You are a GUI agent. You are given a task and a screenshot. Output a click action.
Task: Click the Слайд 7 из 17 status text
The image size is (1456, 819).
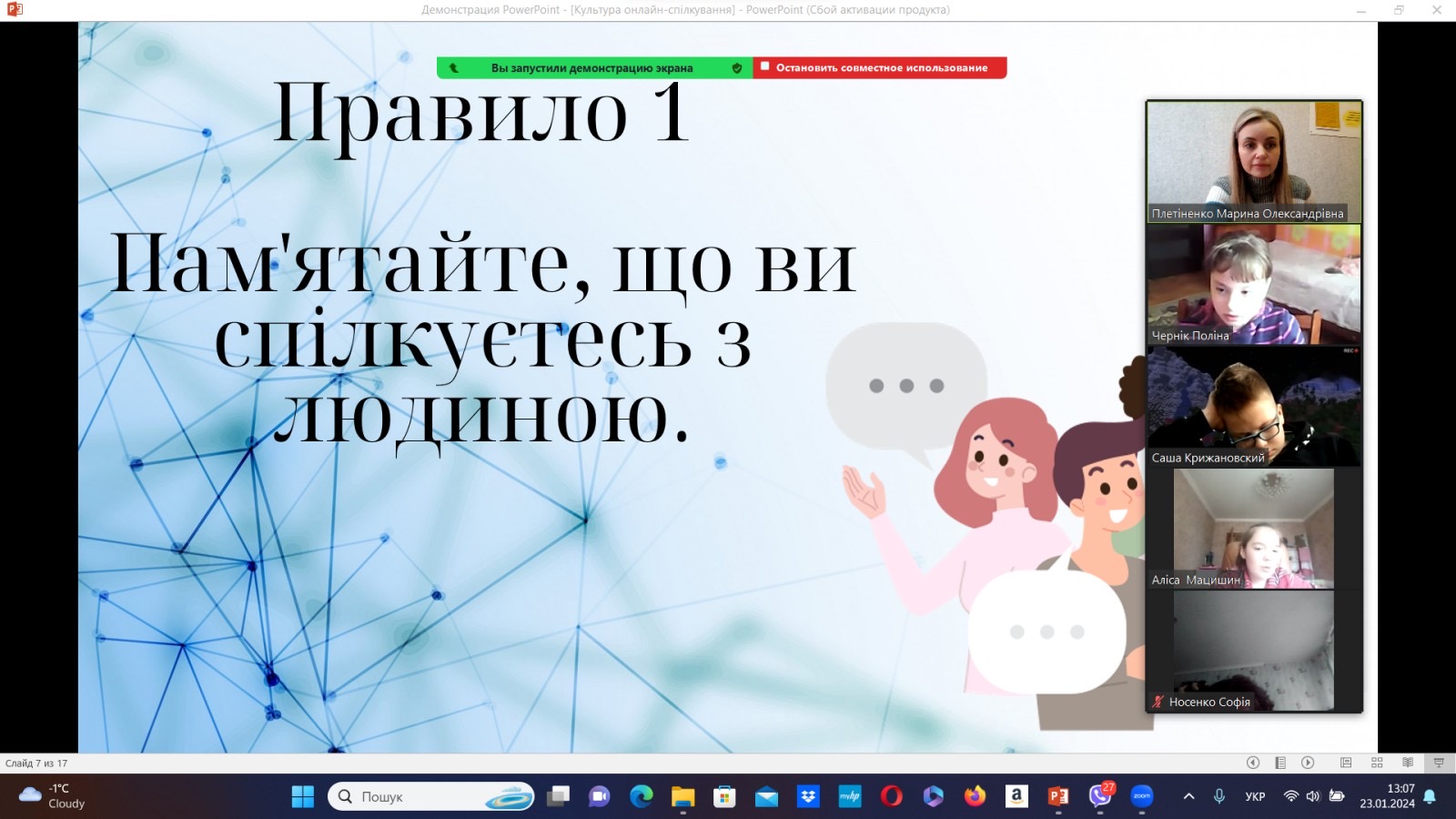tap(36, 763)
